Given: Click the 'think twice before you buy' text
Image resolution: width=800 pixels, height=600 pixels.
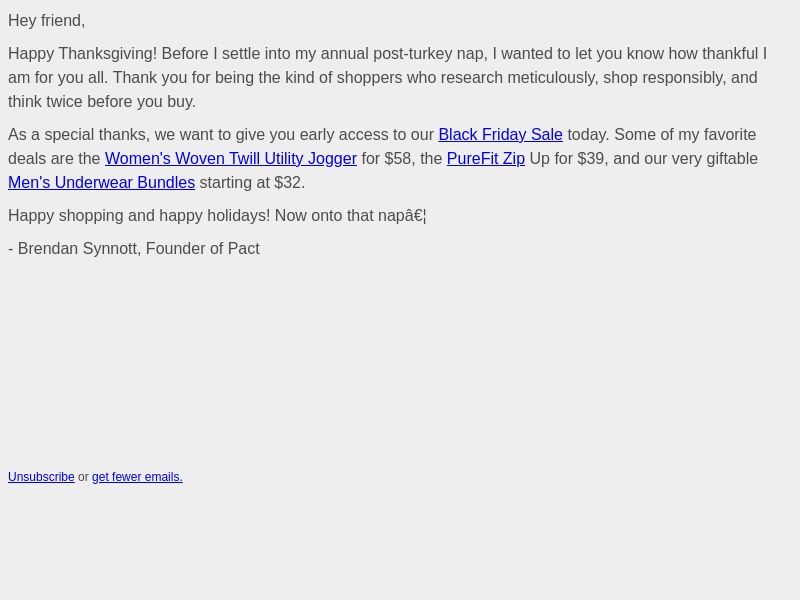Looking at the screenshot, I should click(100, 102).
